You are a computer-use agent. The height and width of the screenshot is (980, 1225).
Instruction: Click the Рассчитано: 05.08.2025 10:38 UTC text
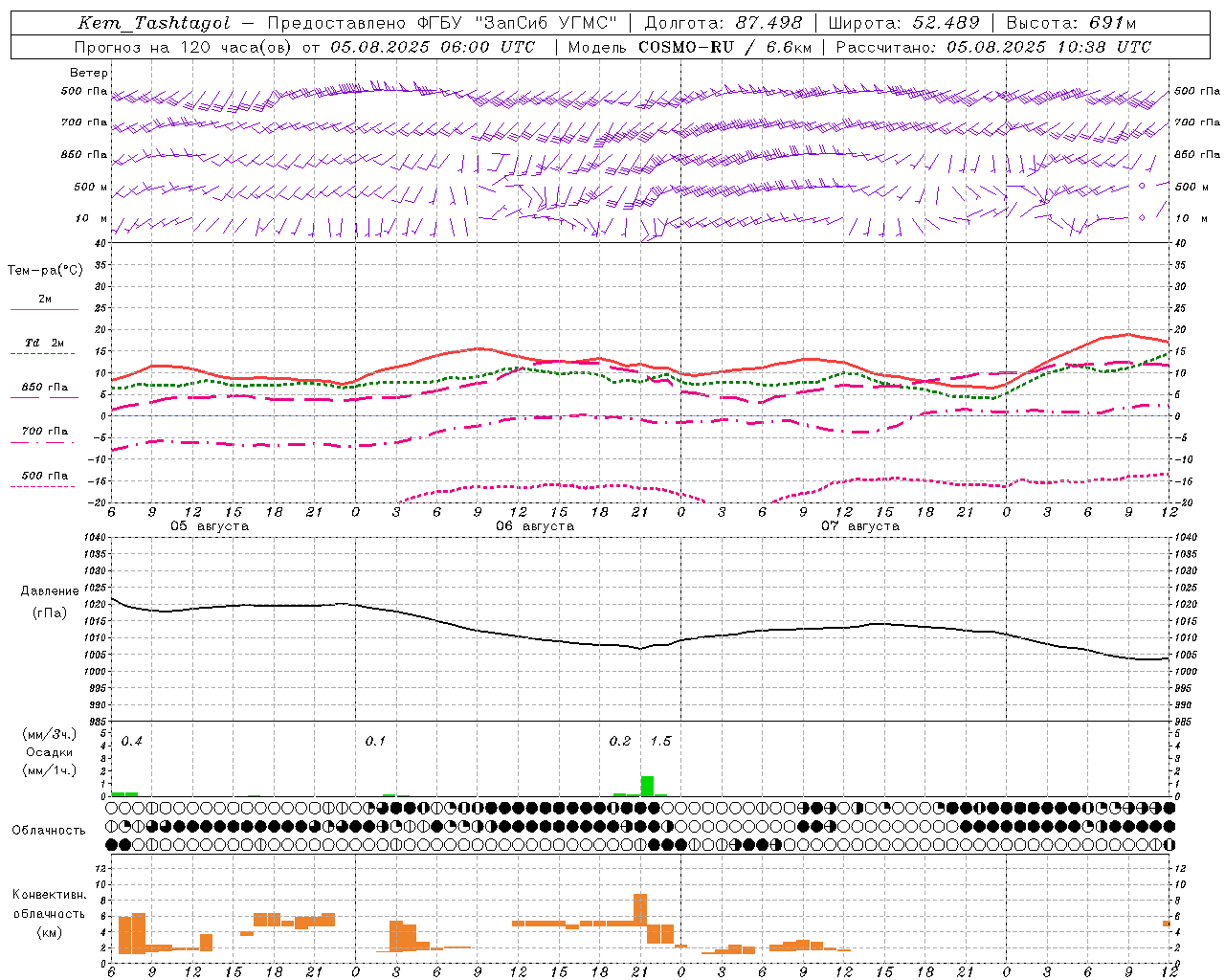(x=993, y=47)
